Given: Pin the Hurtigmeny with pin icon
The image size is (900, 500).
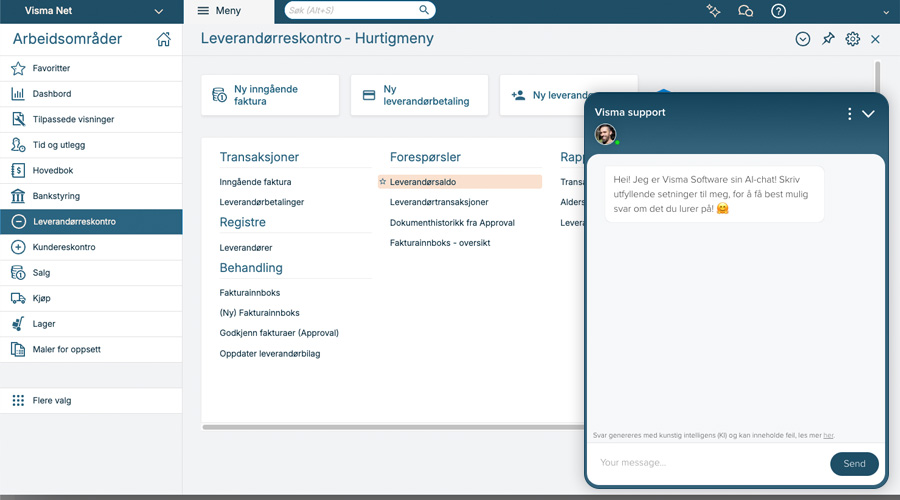Looking at the screenshot, I should coord(828,38).
